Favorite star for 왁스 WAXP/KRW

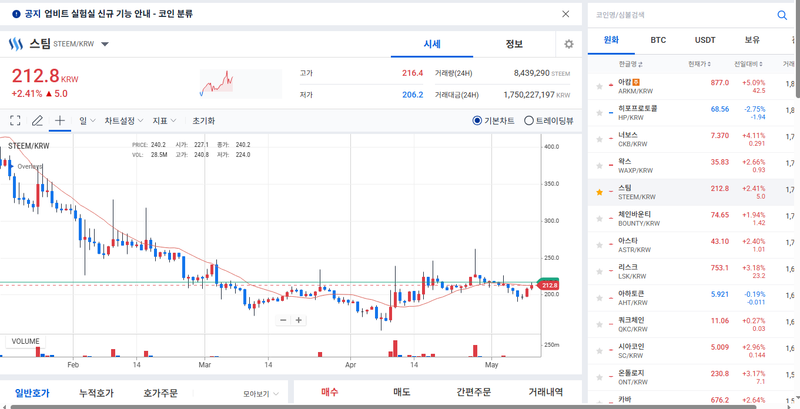(x=599, y=166)
